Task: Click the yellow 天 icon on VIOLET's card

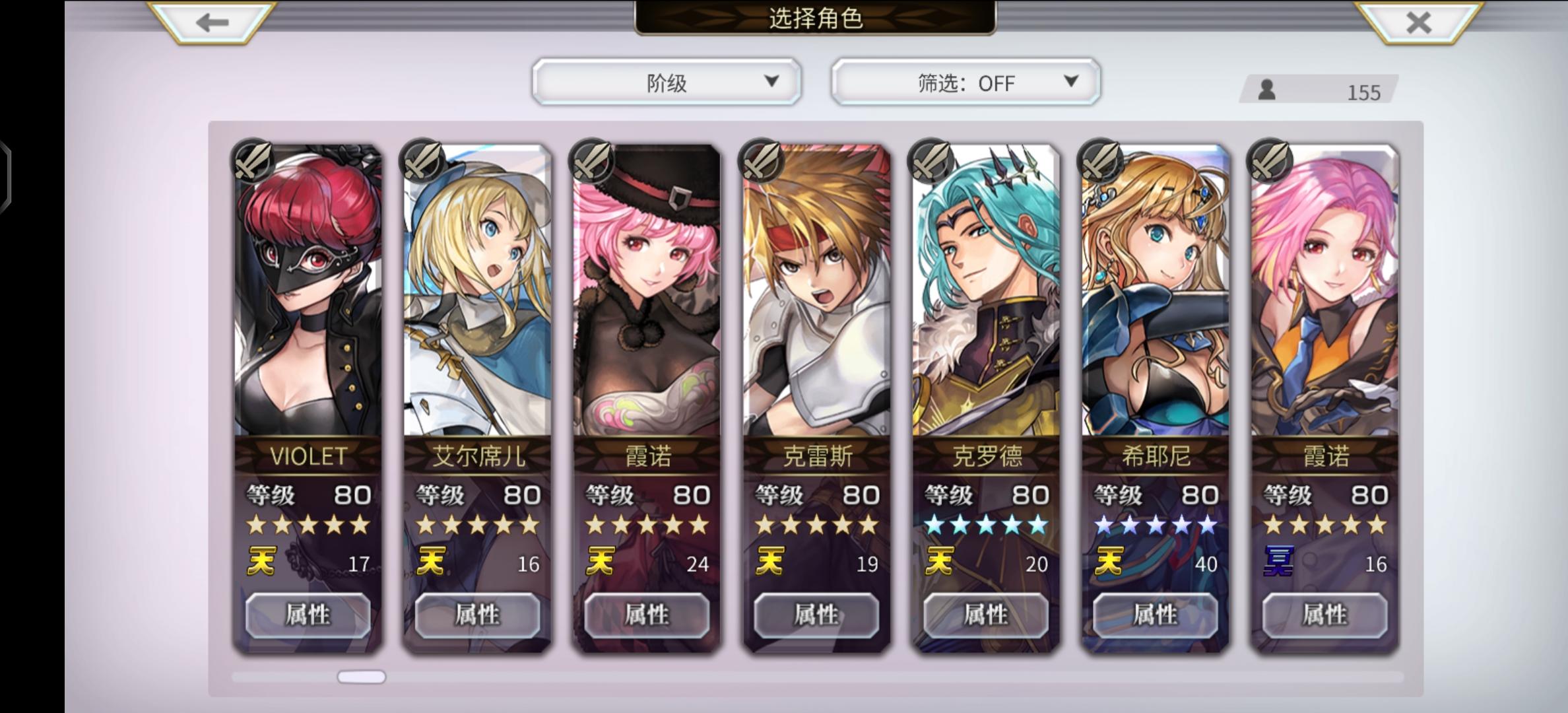Action: [261, 562]
